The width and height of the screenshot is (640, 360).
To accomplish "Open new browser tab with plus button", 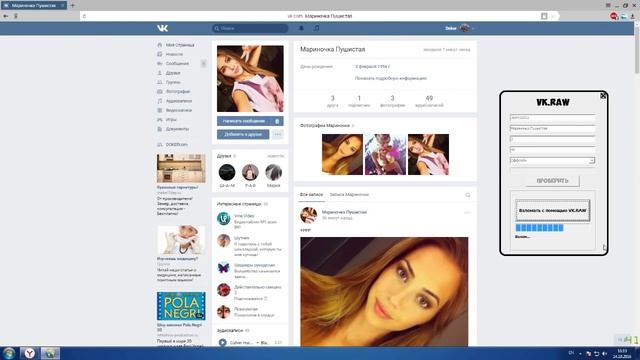I will click(73, 5).
